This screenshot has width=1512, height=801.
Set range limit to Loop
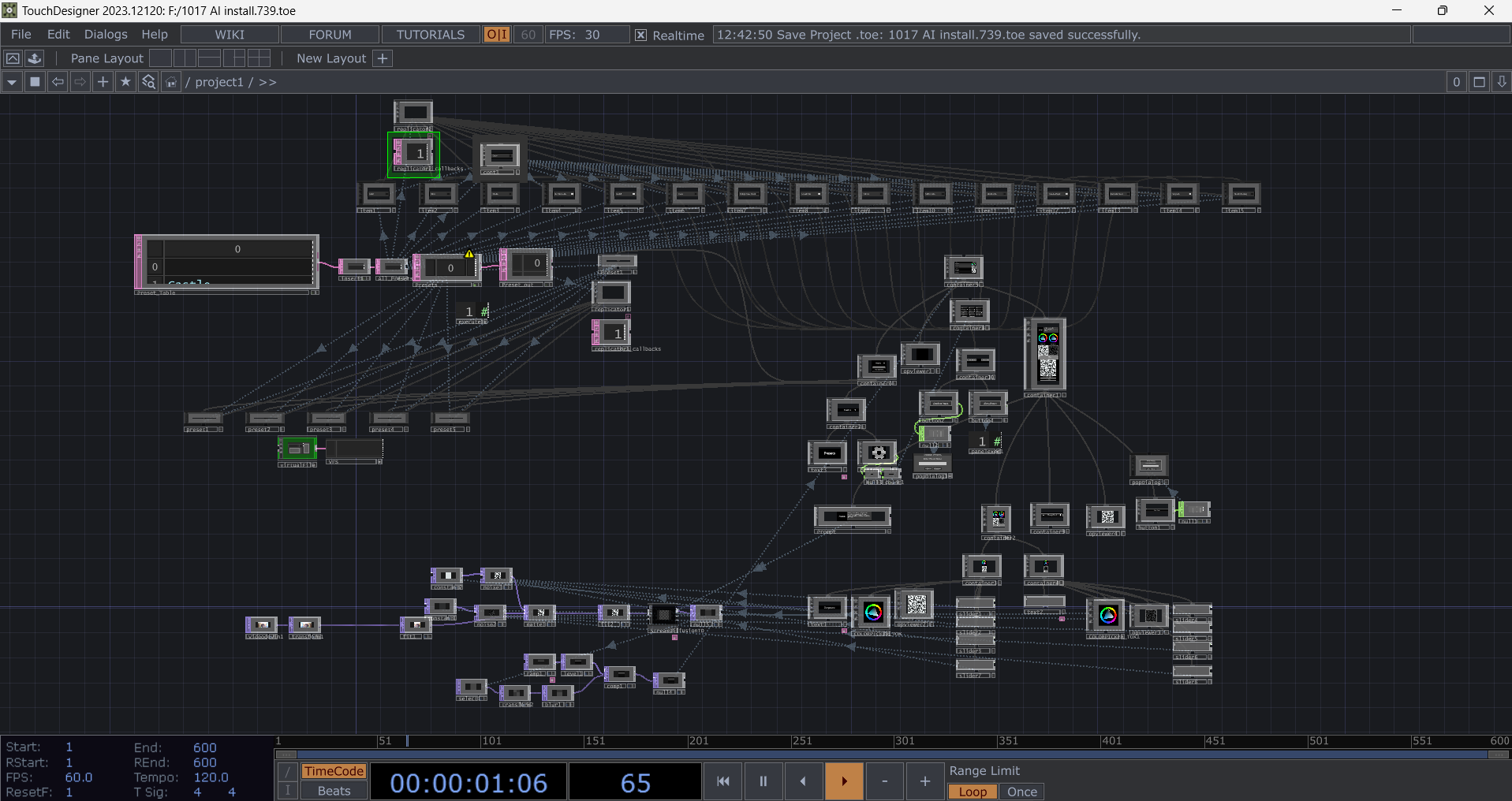tap(973, 792)
